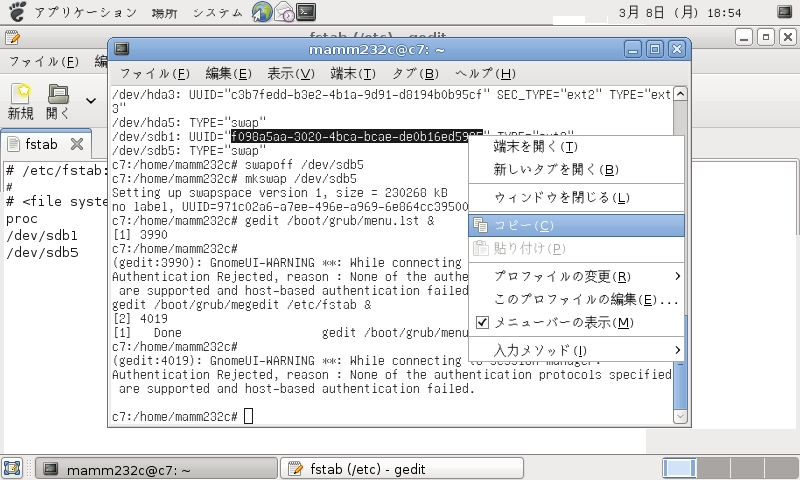Click terminal scrollbar down arrow
The image size is (800, 480).
pos(680,416)
